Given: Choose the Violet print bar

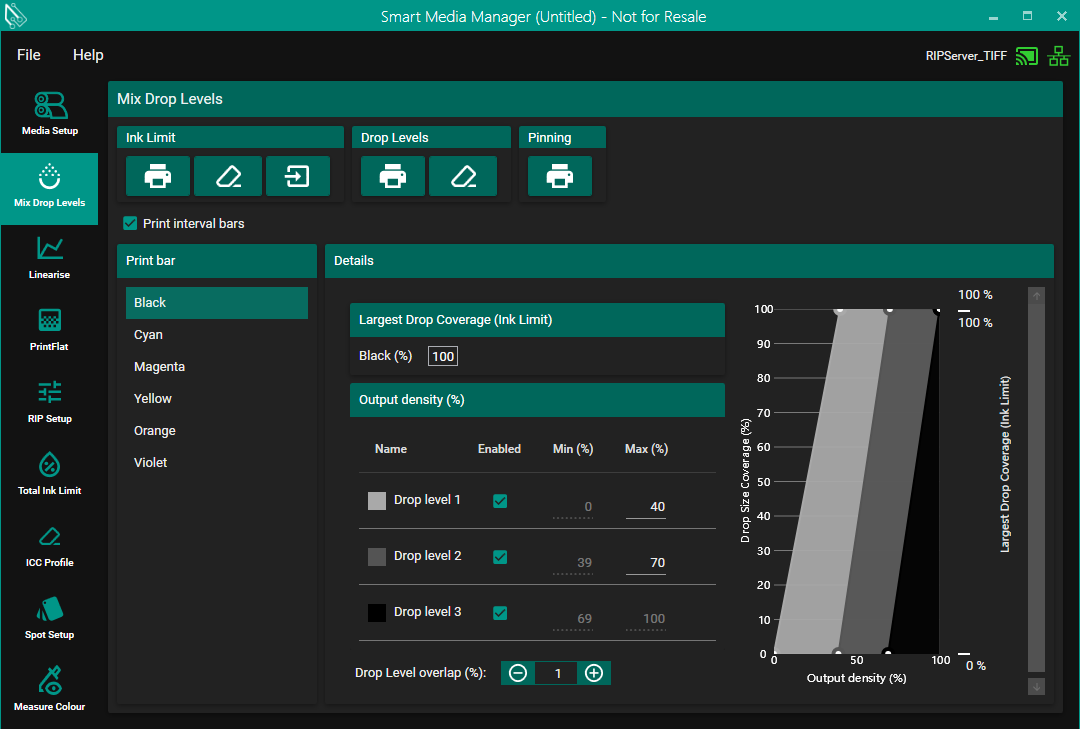Looking at the screenshot, I should [x=151, y=463].
